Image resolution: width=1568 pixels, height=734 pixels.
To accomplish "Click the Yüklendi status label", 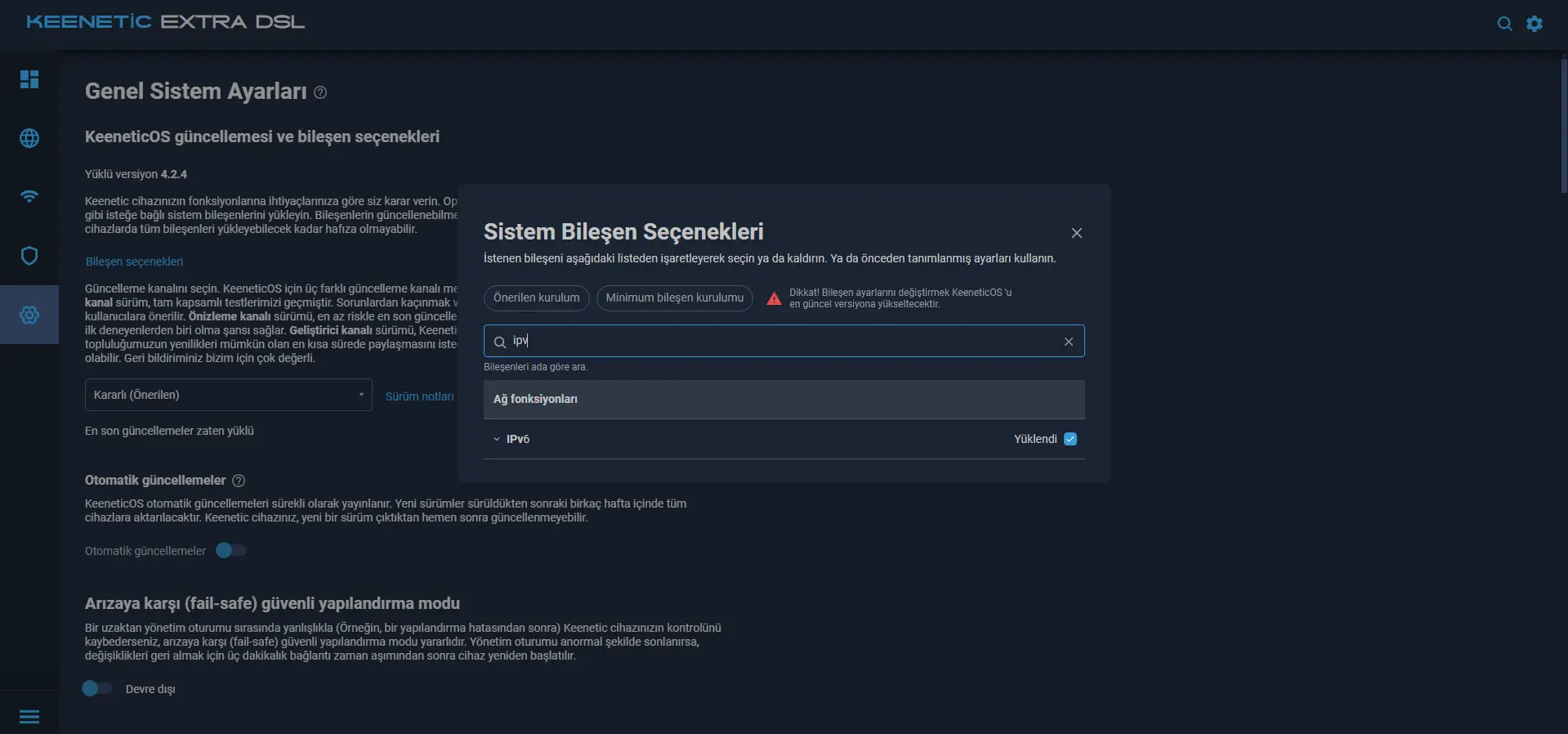I will click(1035, 439).
